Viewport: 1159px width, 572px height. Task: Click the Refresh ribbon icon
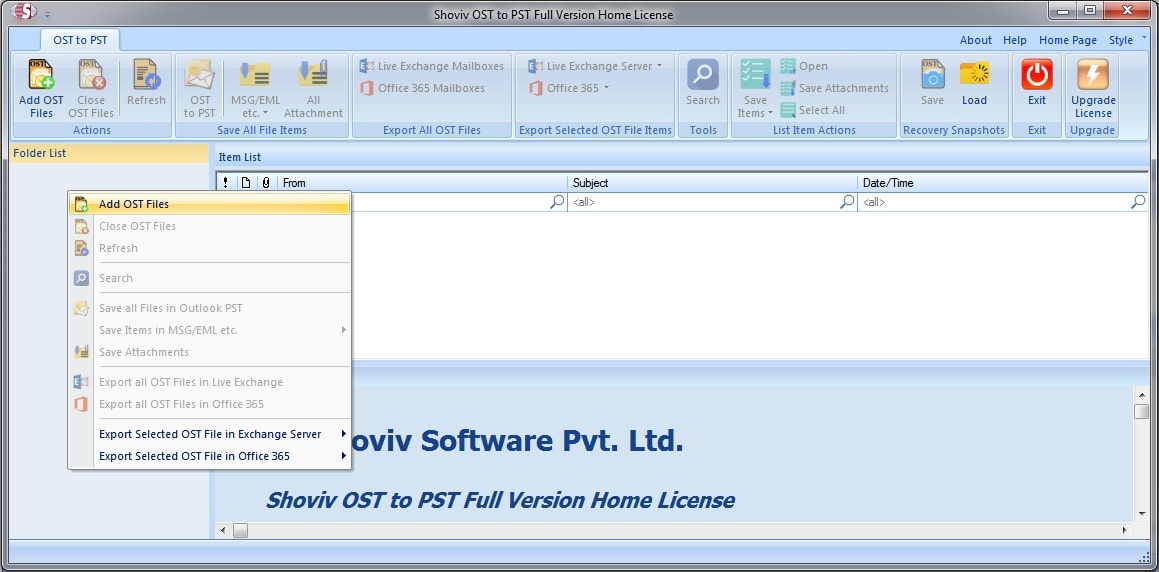pyautogui.click(x=146, y=76)
